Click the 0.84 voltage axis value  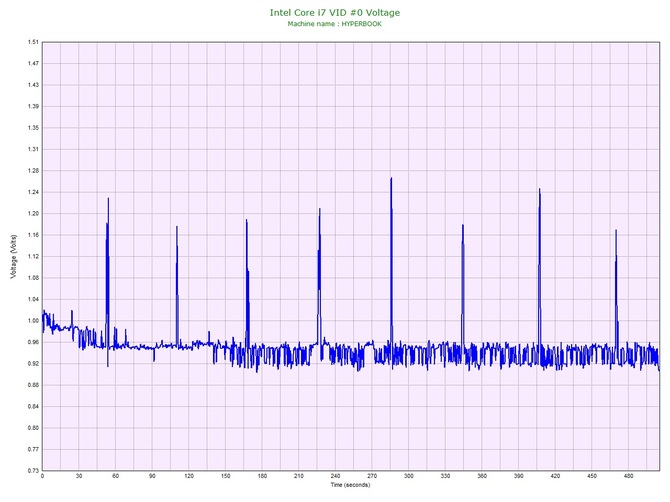pos(33,406)
